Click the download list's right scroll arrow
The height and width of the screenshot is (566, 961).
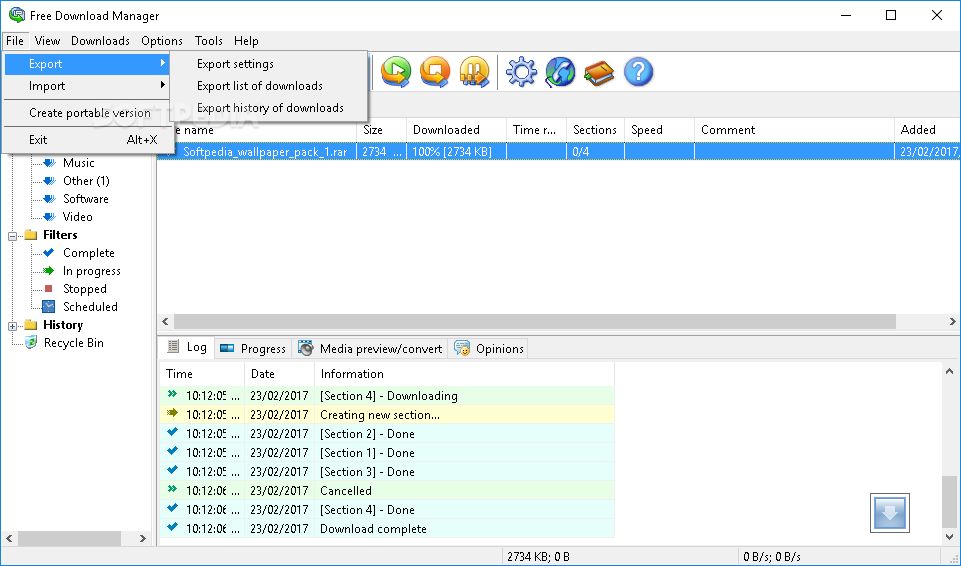[952, 321]
